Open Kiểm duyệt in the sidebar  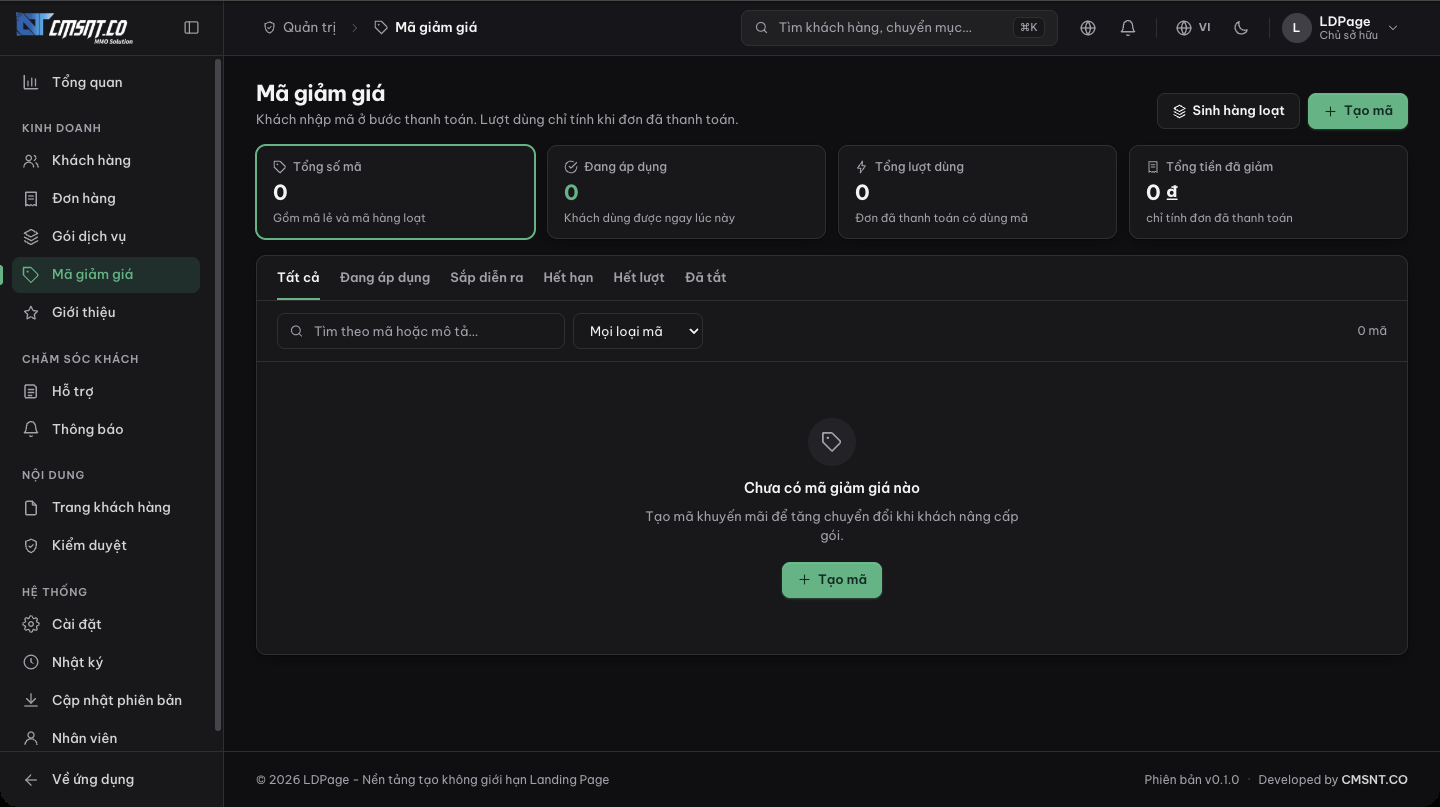pyautogui.click(x=106, y=545)
